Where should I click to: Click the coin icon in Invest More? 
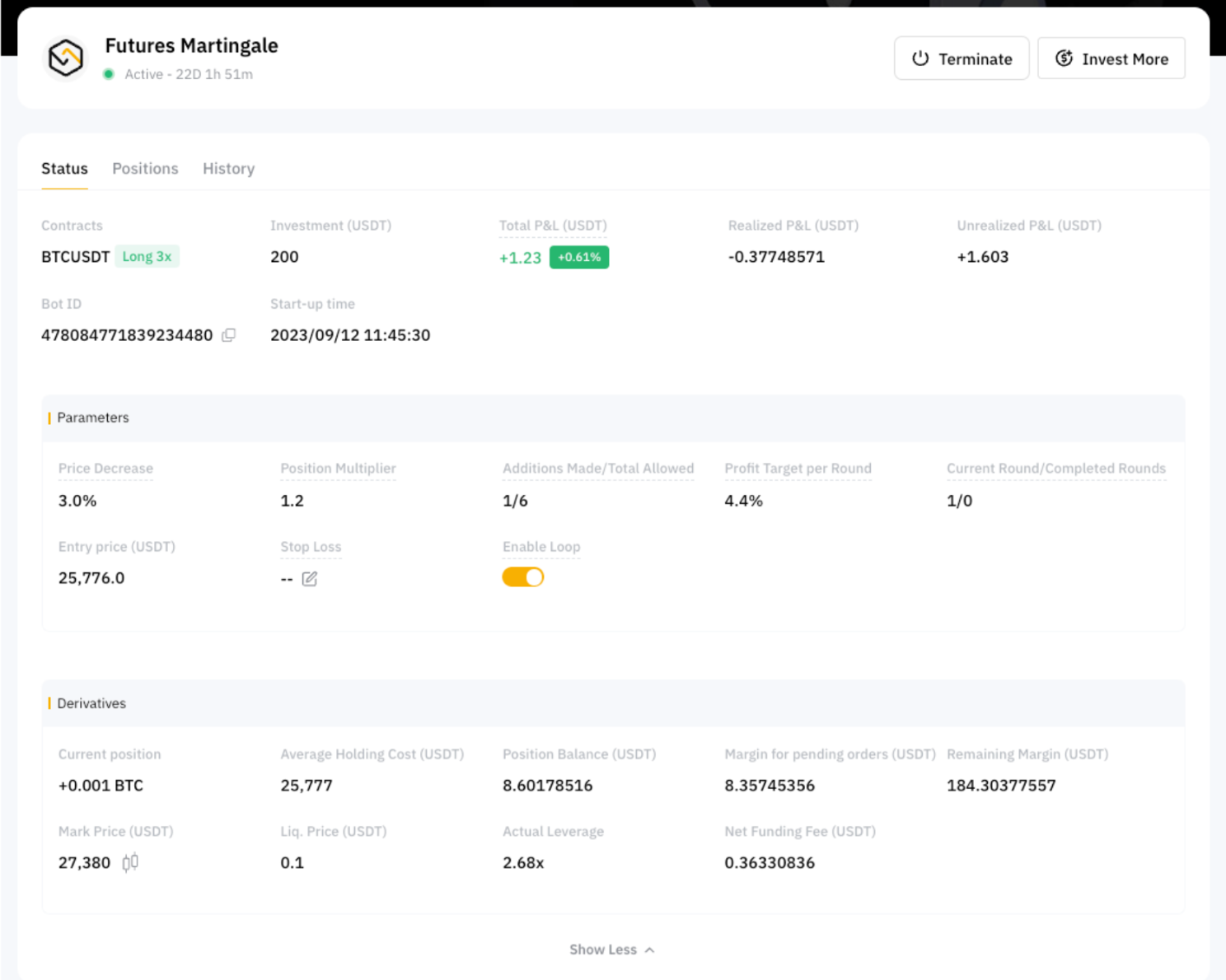1064,58
